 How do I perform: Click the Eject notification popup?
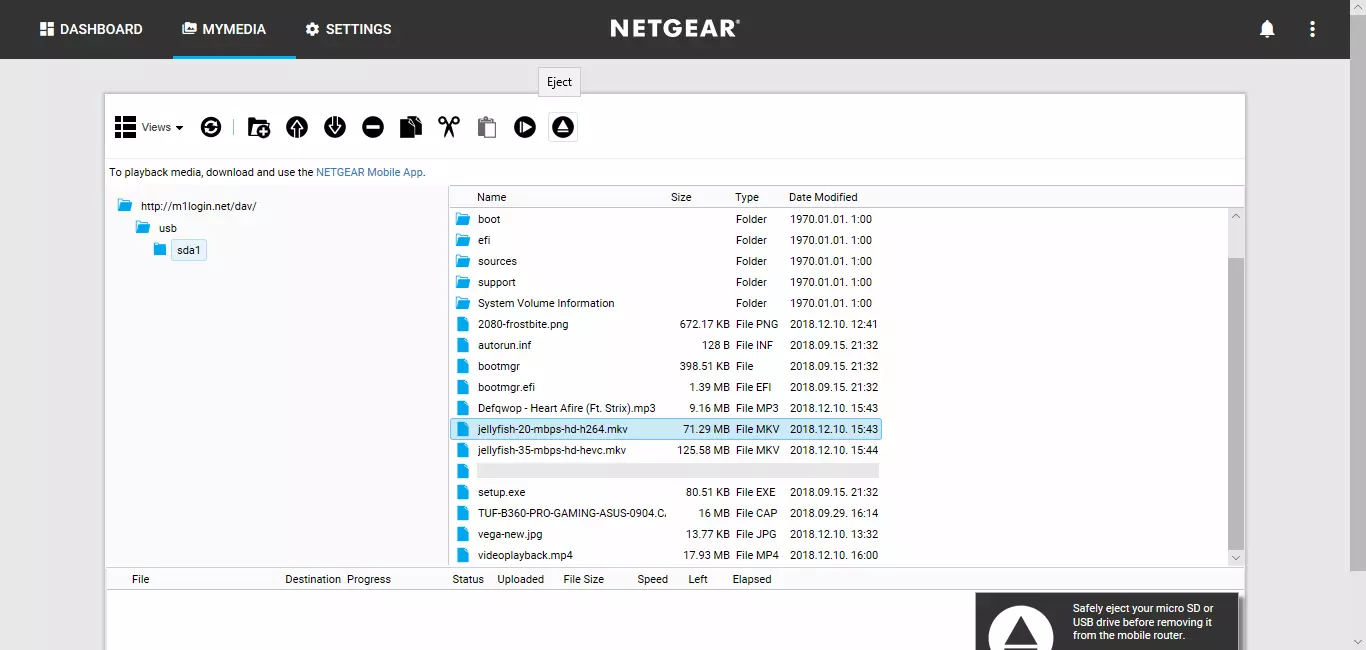(x=1106, y=621)
